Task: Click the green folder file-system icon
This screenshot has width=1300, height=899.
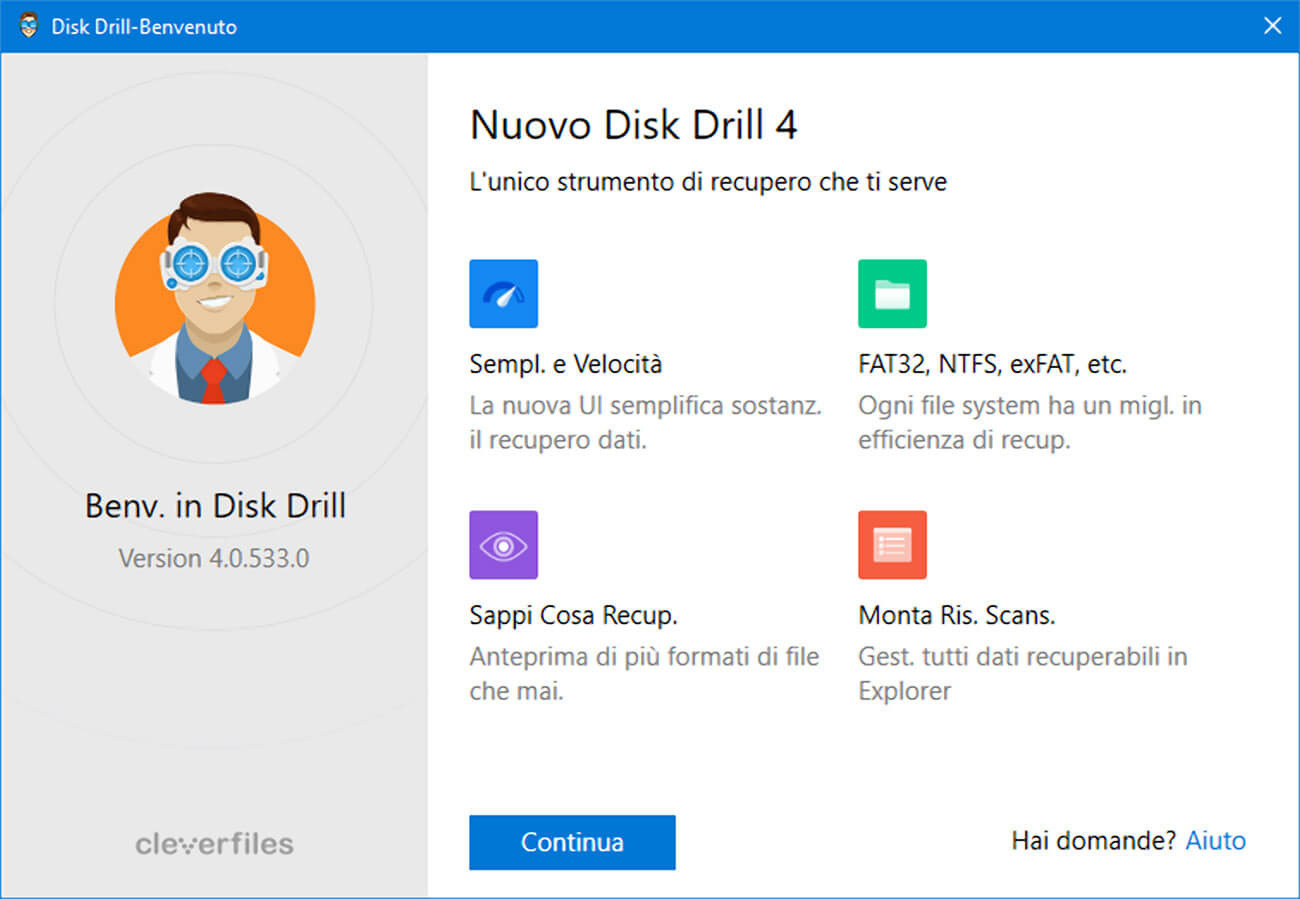Action: (x=892, y=294)
